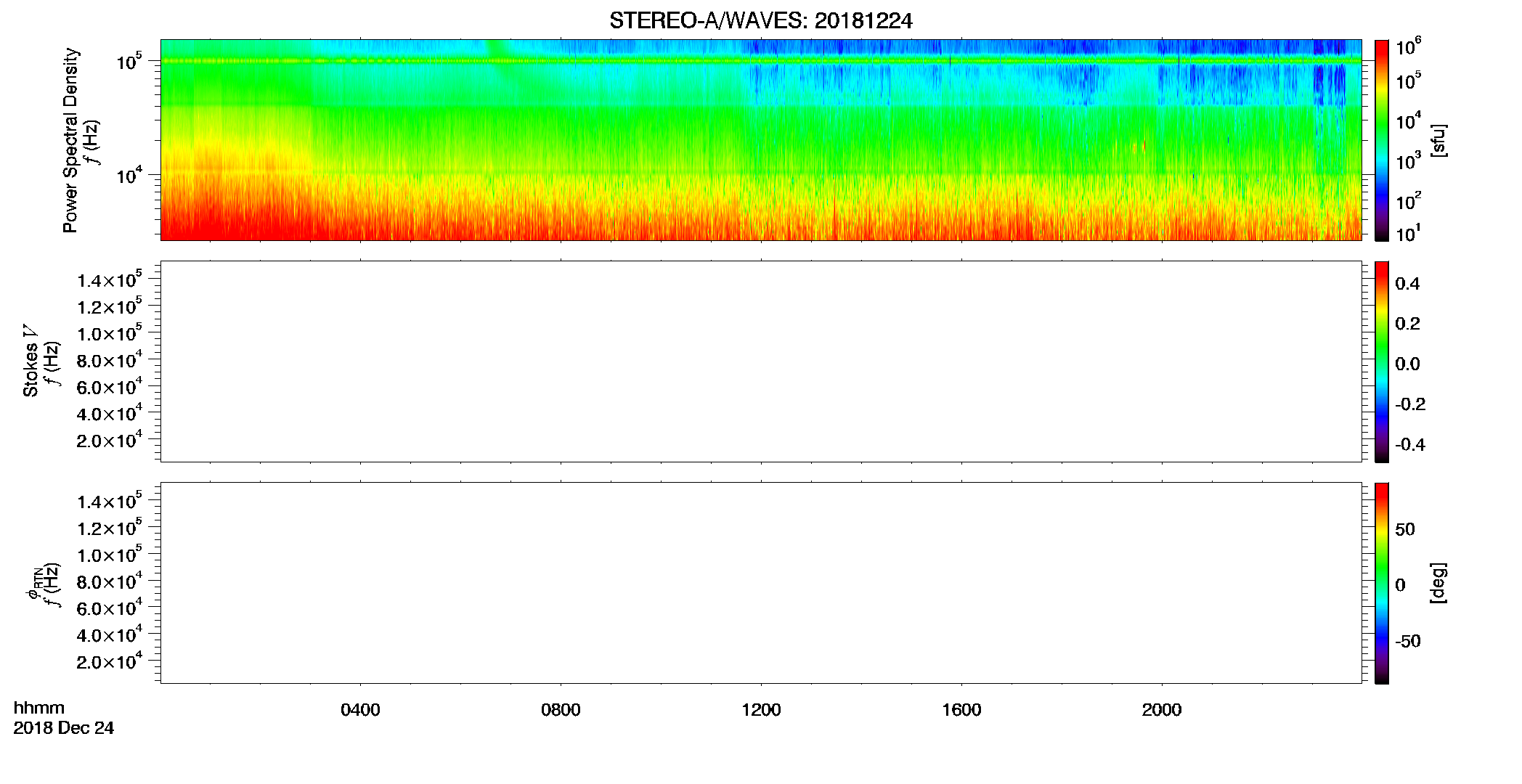The height and width of the screenshot is (784, 1522).
Task: Click the 0800 time tick label
Action: coord(561,710)
